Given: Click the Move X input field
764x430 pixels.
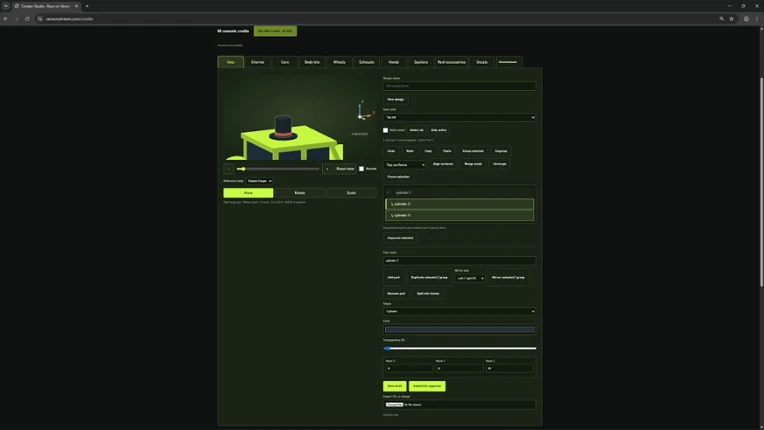Looking at the screenshot, I should click(x=409, y=369).
